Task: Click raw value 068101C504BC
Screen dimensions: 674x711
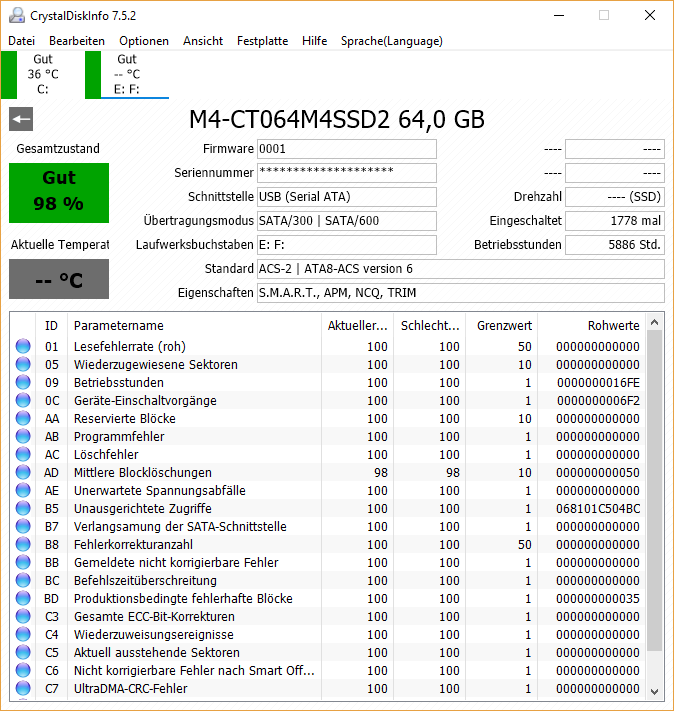Action: click(x=598, y=508)
